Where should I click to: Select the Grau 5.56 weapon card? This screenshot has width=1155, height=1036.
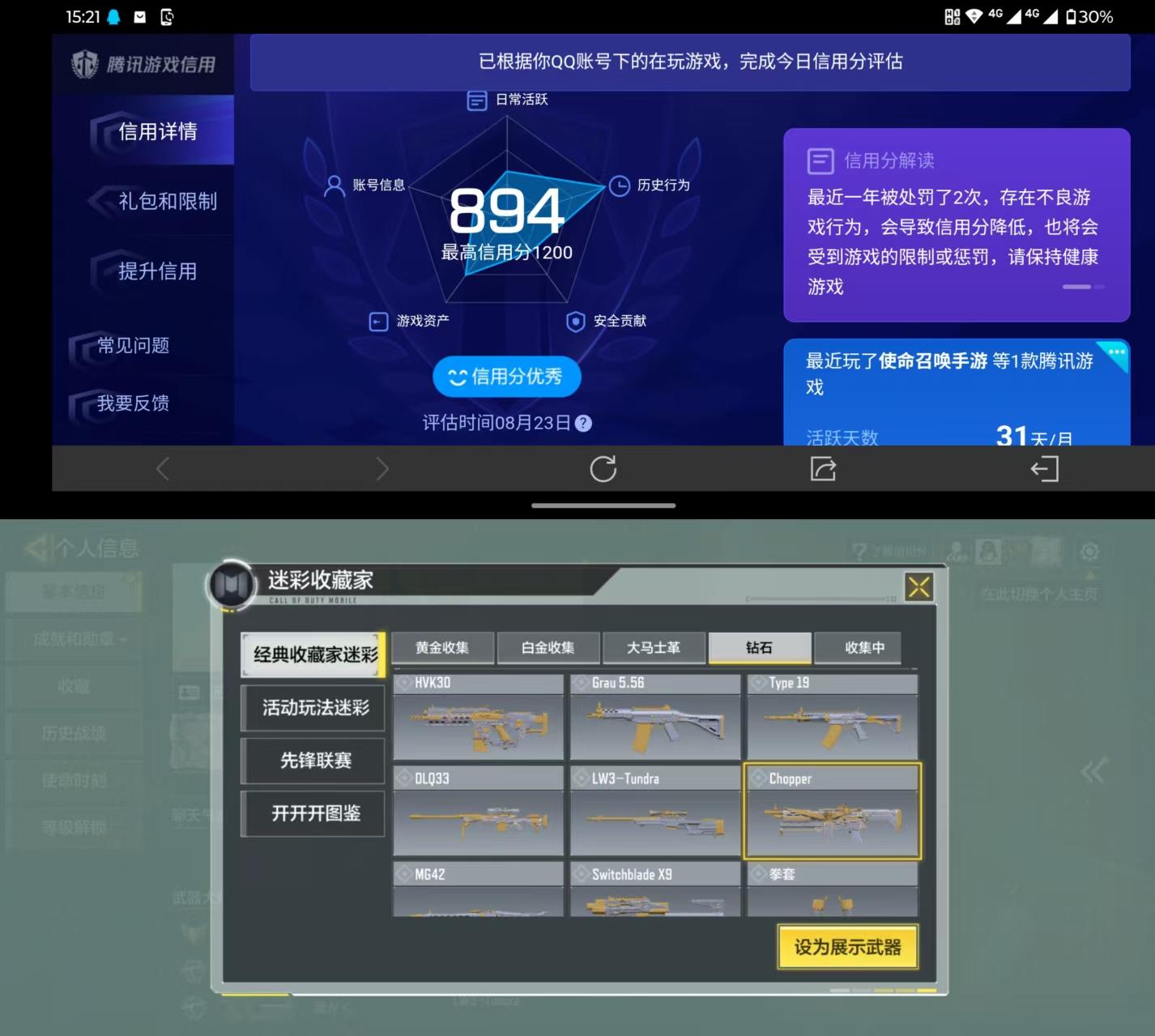click(x=655, y=717)
